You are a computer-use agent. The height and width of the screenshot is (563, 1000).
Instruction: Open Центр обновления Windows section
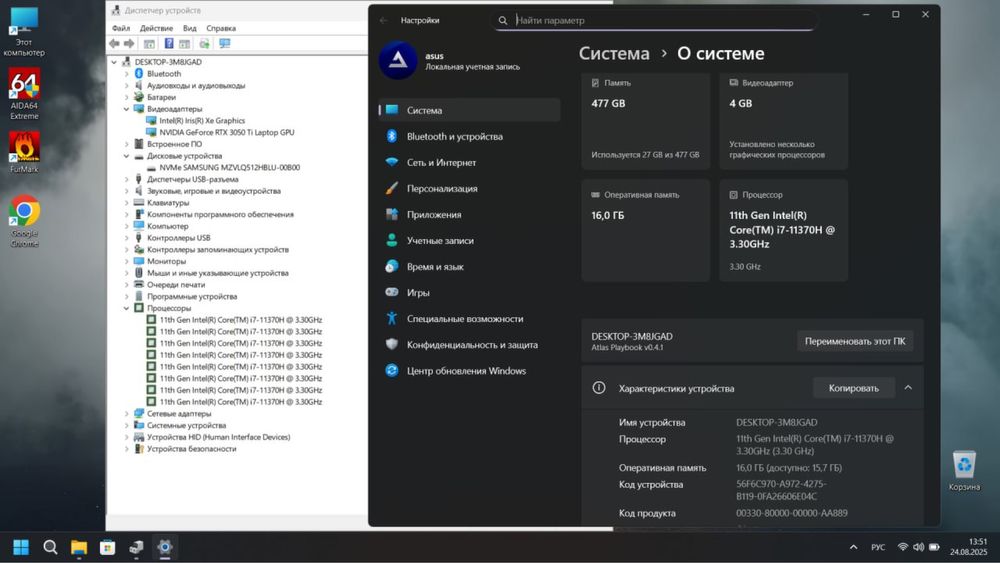click(469, 371)
